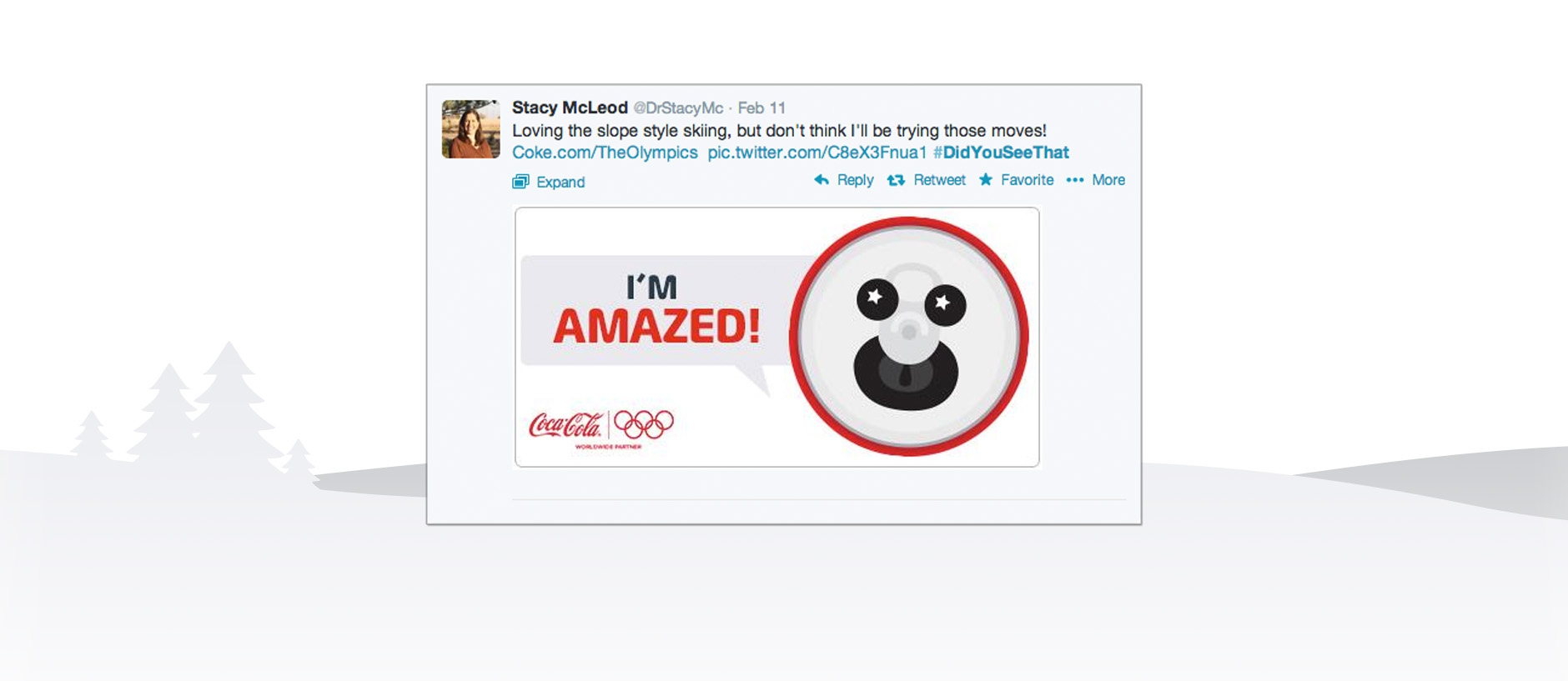The image size is (1568, 681).
Task: Click the Reply arrow icon
Action: 822,180
